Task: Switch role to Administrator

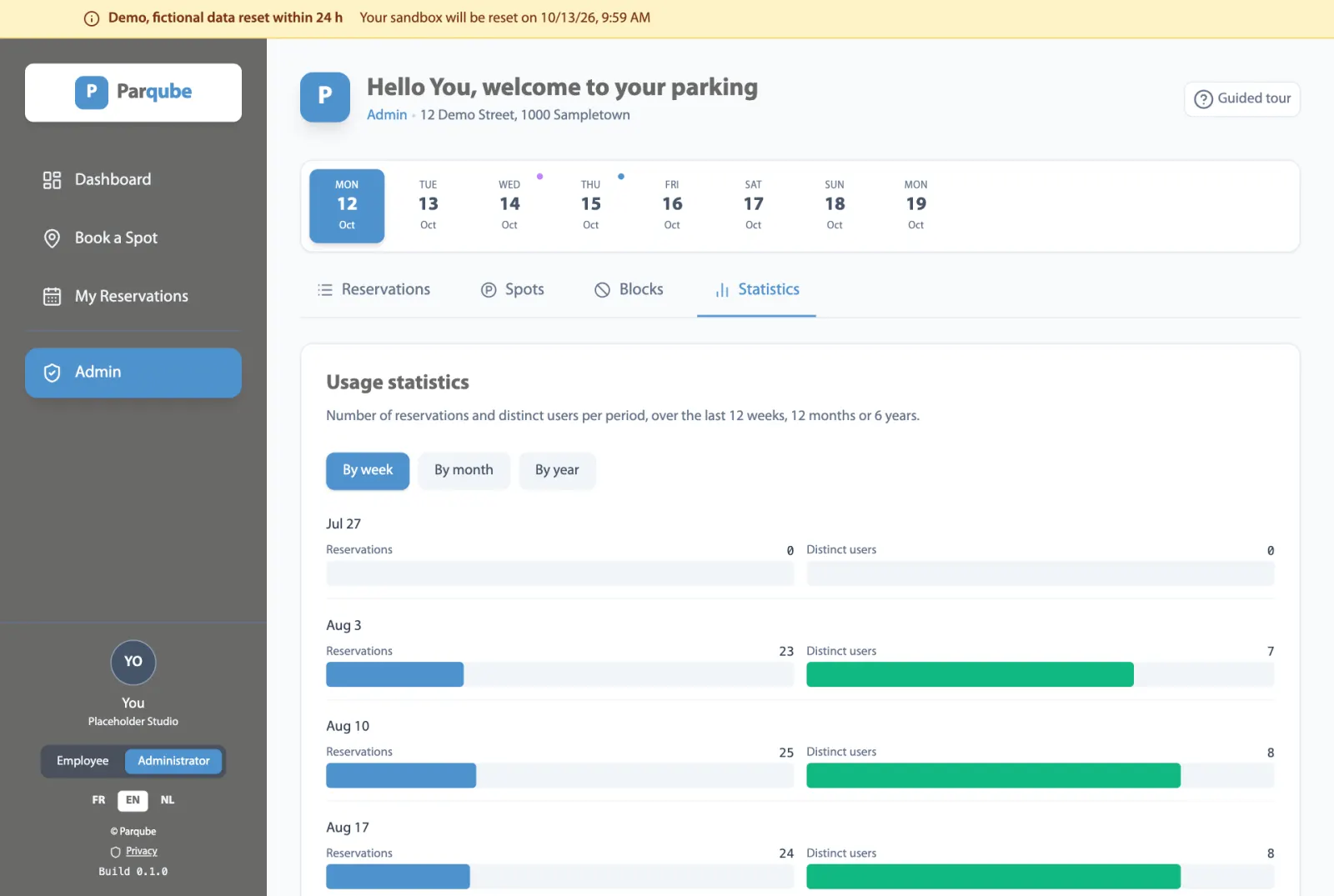Action: click(173, 761)
